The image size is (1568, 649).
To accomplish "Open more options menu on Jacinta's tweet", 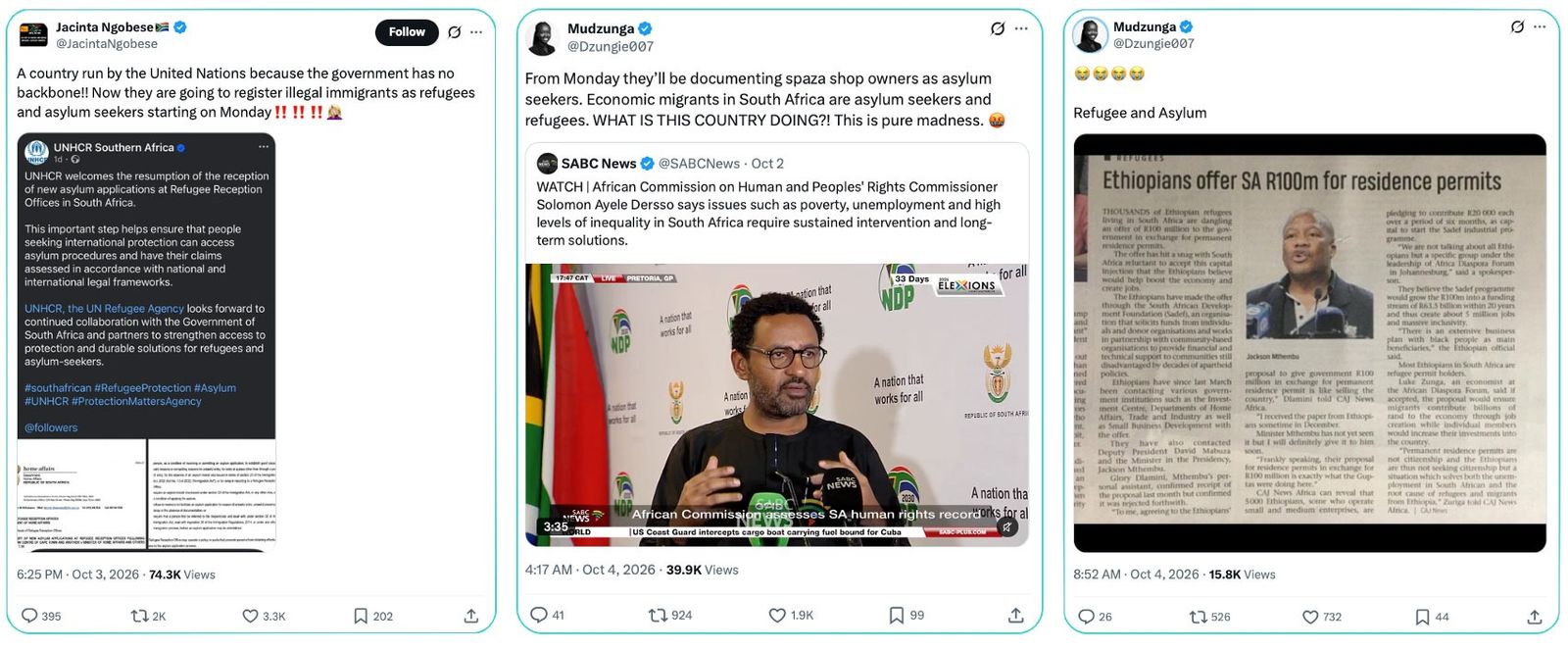I will click(x=476, y=32).
